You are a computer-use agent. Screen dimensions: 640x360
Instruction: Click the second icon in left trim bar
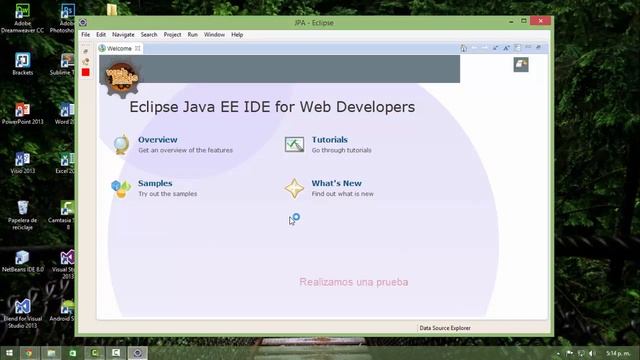click(85, 62)
